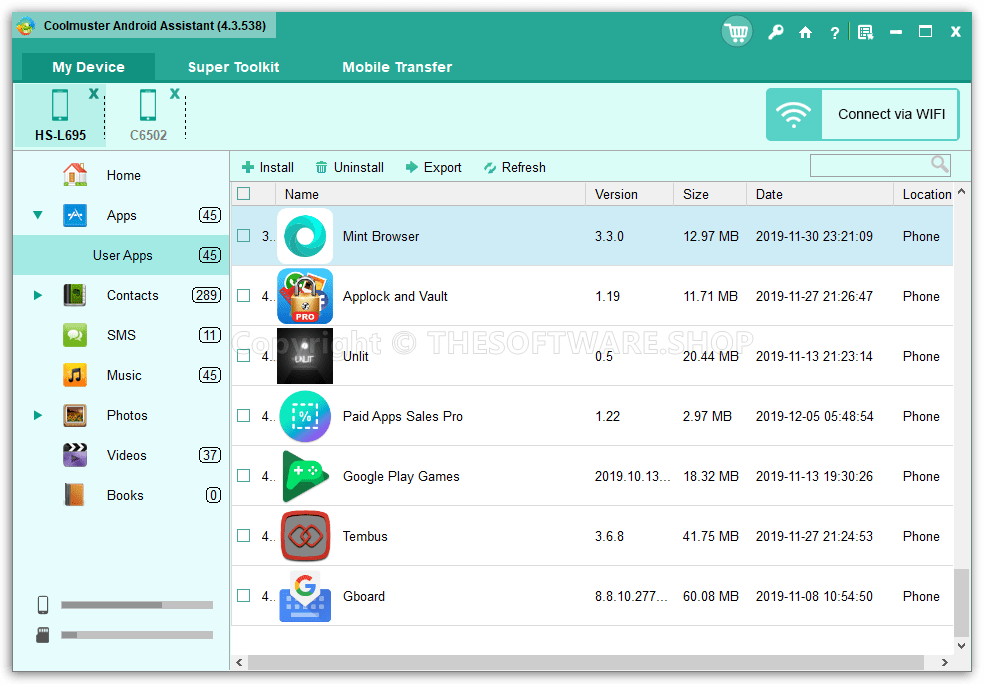This screenshot has width=984, height=684.
Task: Click the Videos clapperboard icon
Action: [75, 456]
